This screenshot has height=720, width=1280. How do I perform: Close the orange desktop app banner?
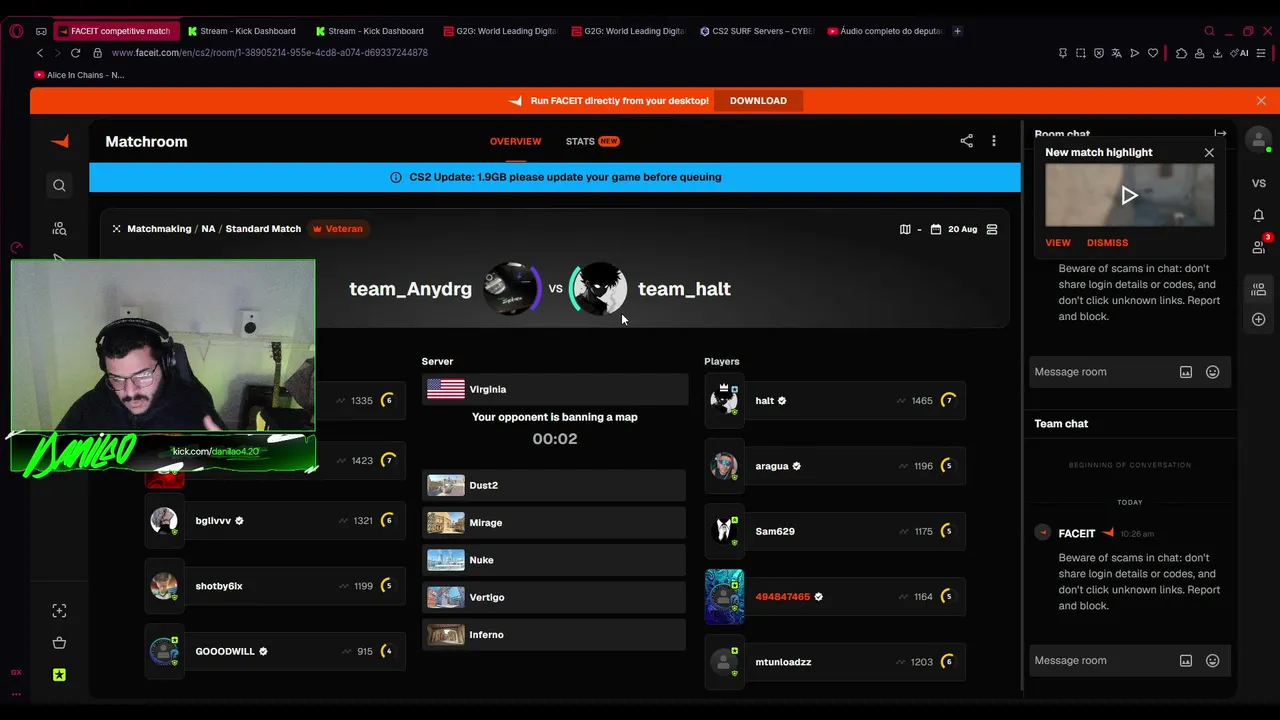click(x=1261, y=101)
